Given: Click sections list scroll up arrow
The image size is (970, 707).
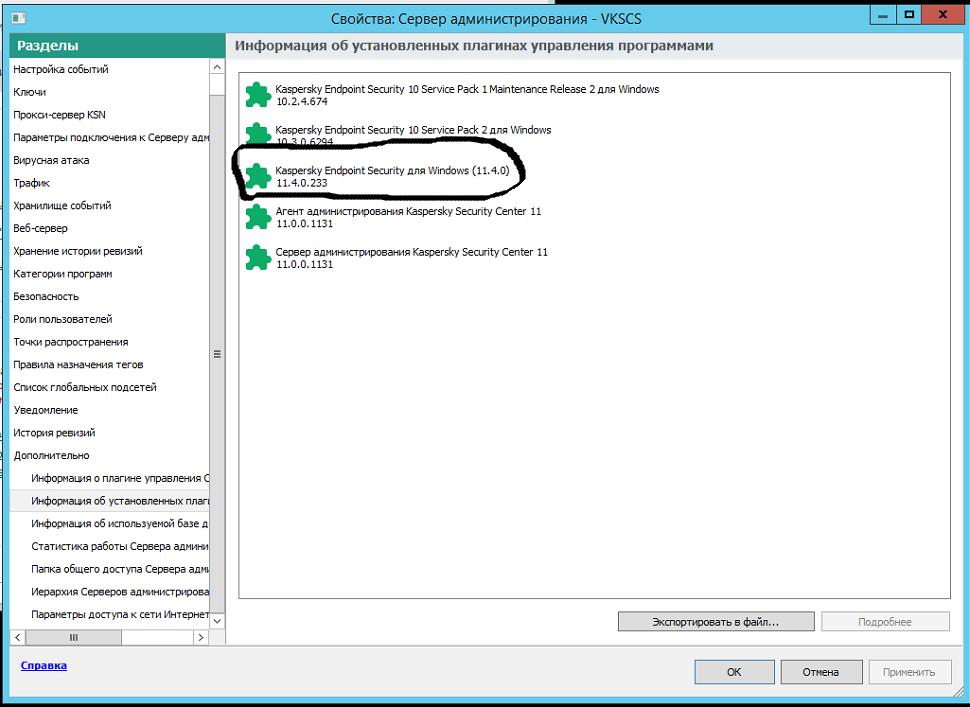Looking at the screenshot, I should pos(217,67).
